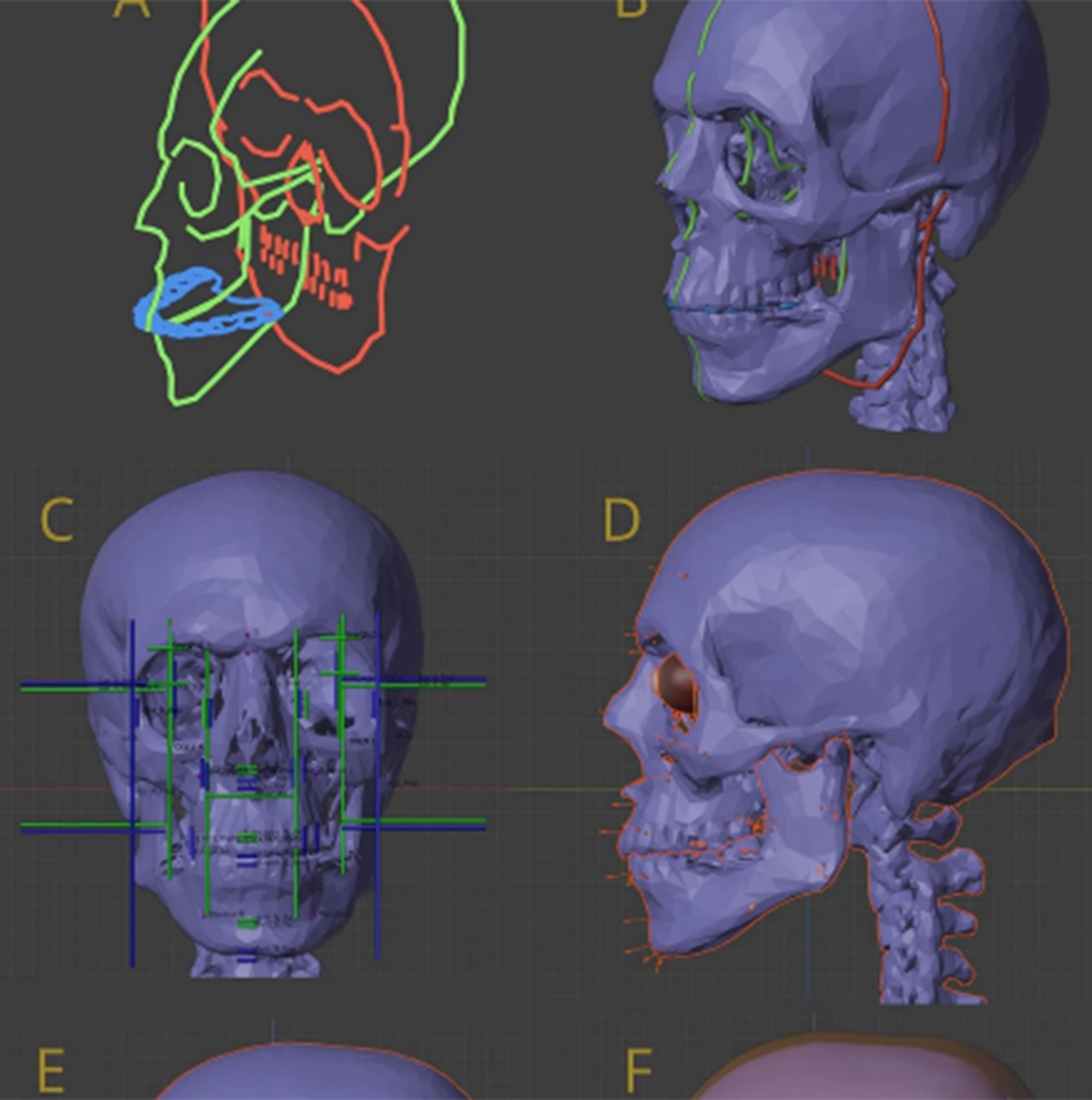Click the yellow panel label C
Image resolution: width=1092 pixels, height=1100 pixels.
click(x=57, y=520)
